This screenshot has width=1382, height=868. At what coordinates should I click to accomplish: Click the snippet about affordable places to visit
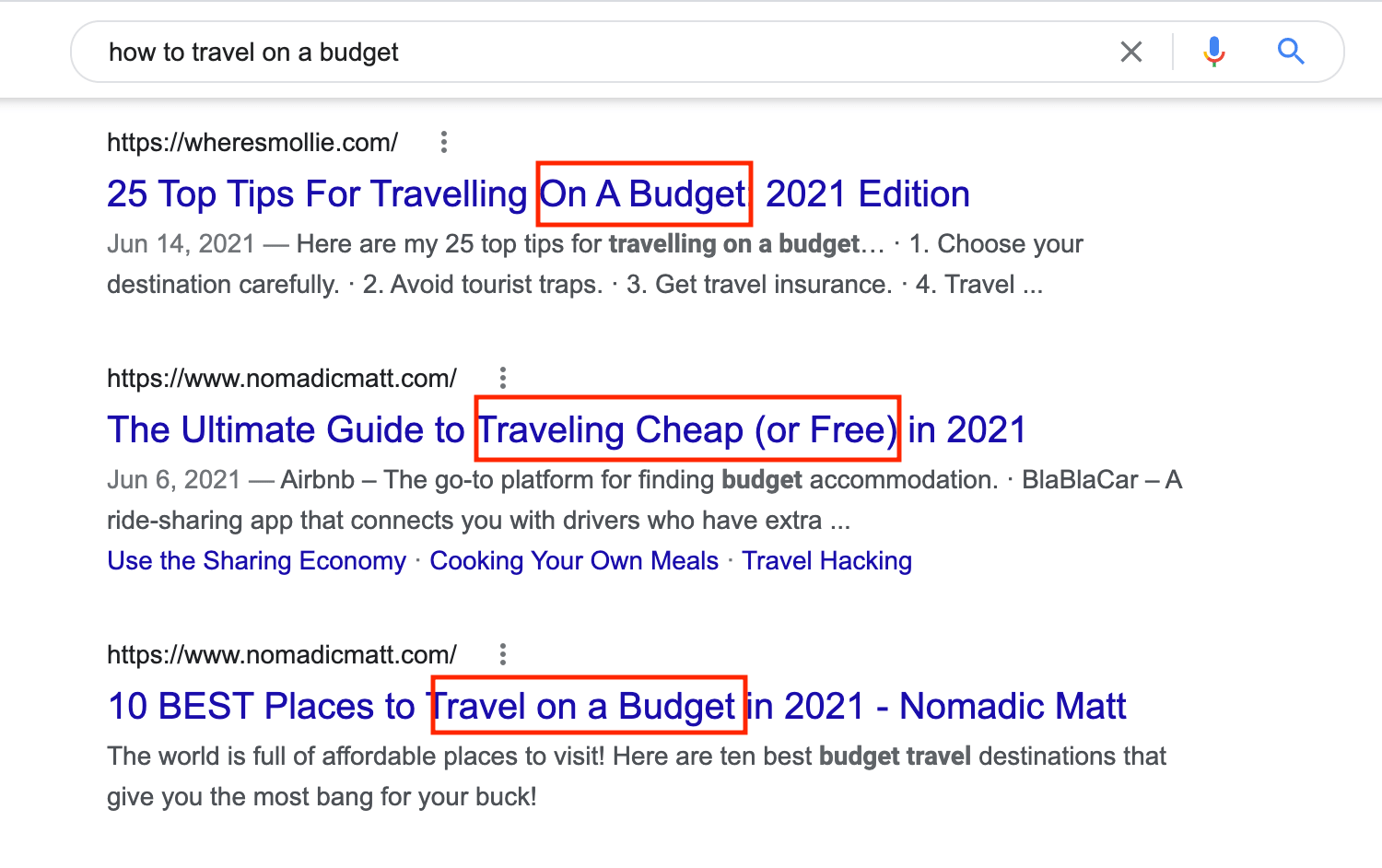click(x=637, y=776)
